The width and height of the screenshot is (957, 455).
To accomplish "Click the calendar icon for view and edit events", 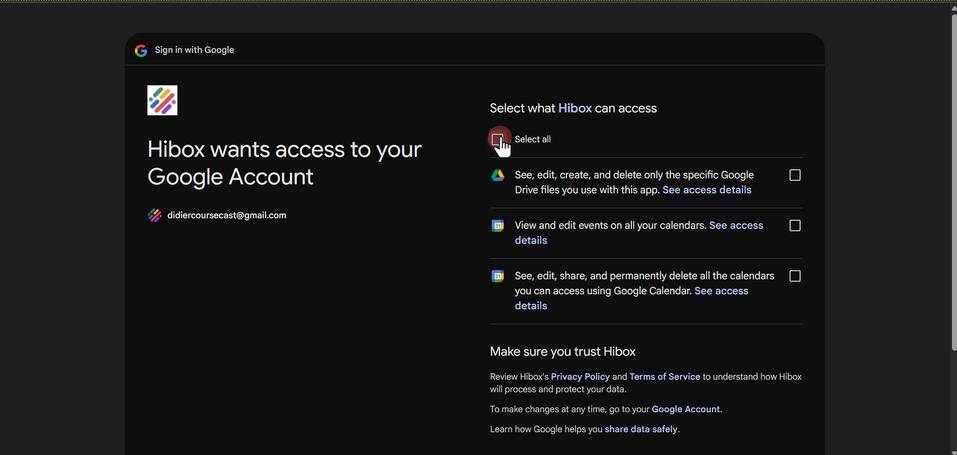I will pyautogui.click(x=497, y=226).
